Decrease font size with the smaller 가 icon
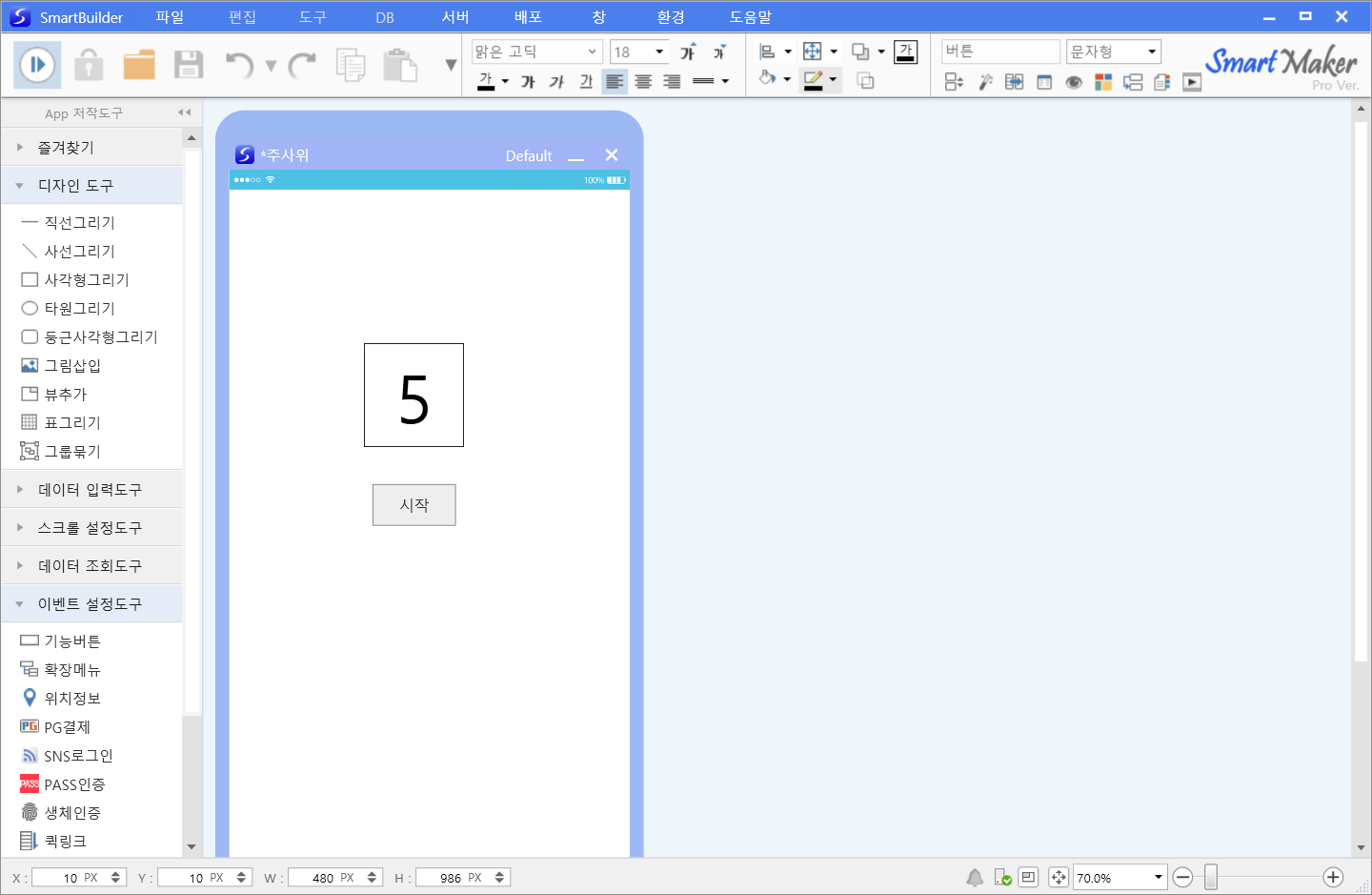Image resolution: width=1372 pixels, height=895 pixels. (x=719, y=51)
